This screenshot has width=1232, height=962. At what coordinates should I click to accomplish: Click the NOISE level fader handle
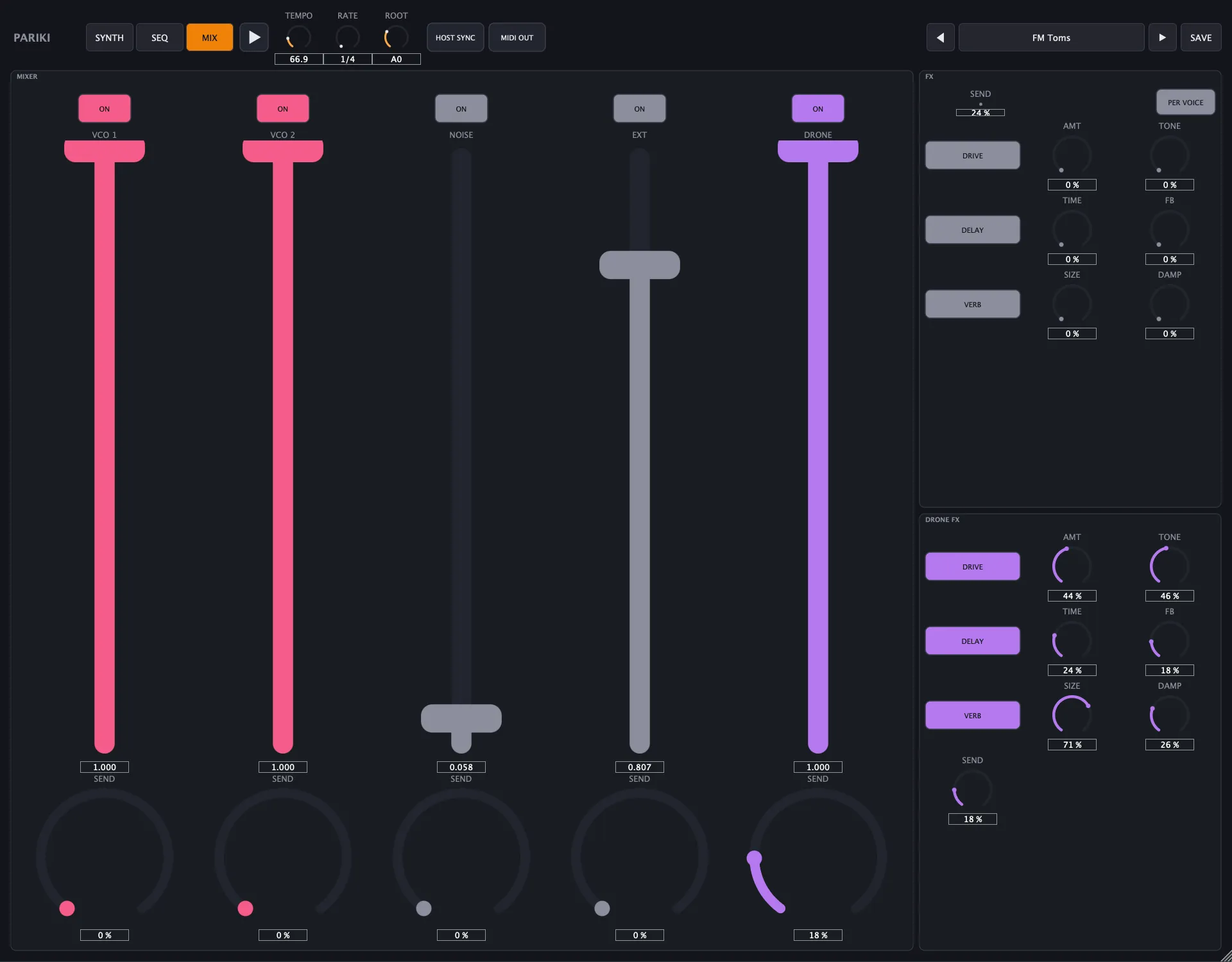[x=461, y=718]
